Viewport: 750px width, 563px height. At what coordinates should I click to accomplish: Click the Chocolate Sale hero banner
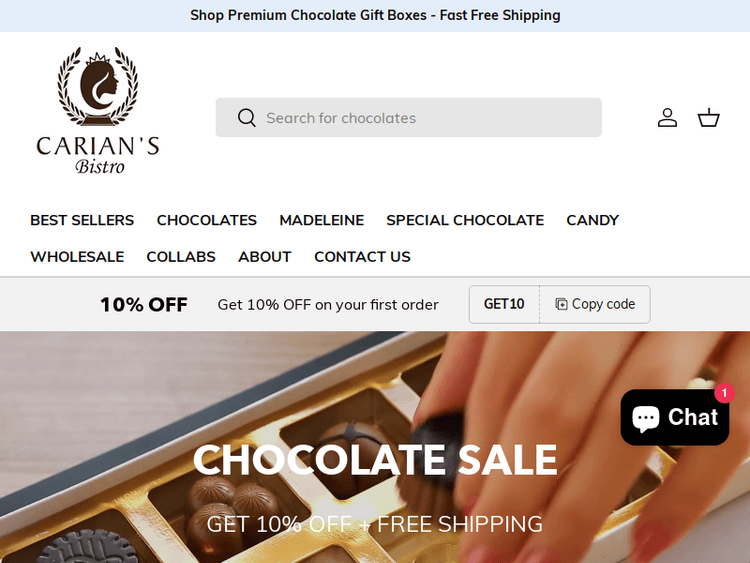[375, 447]
